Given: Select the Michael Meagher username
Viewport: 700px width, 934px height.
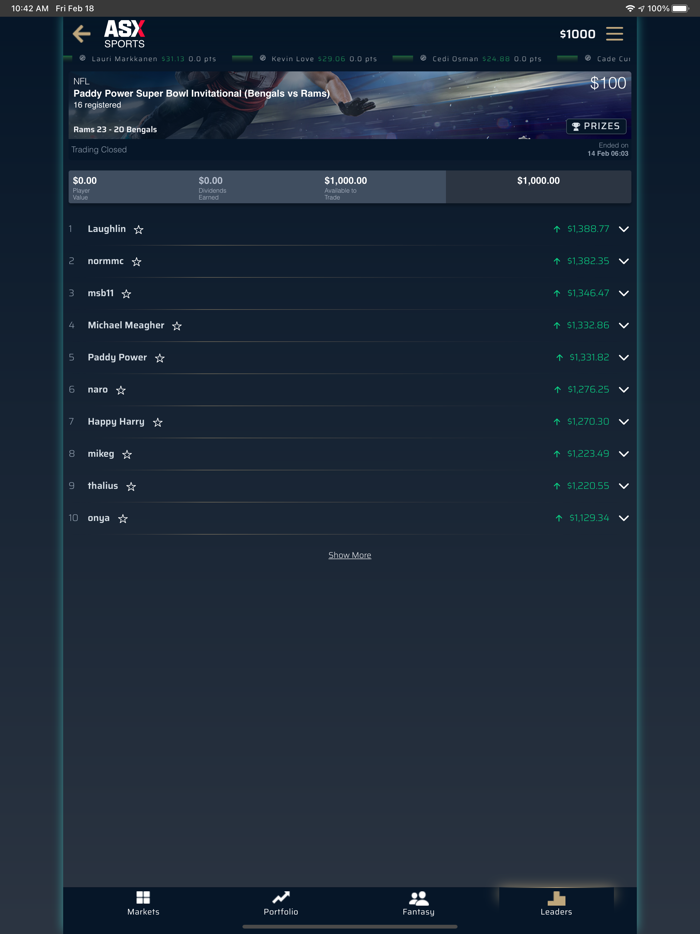Looking at the screenshot, I should point(126,325).
